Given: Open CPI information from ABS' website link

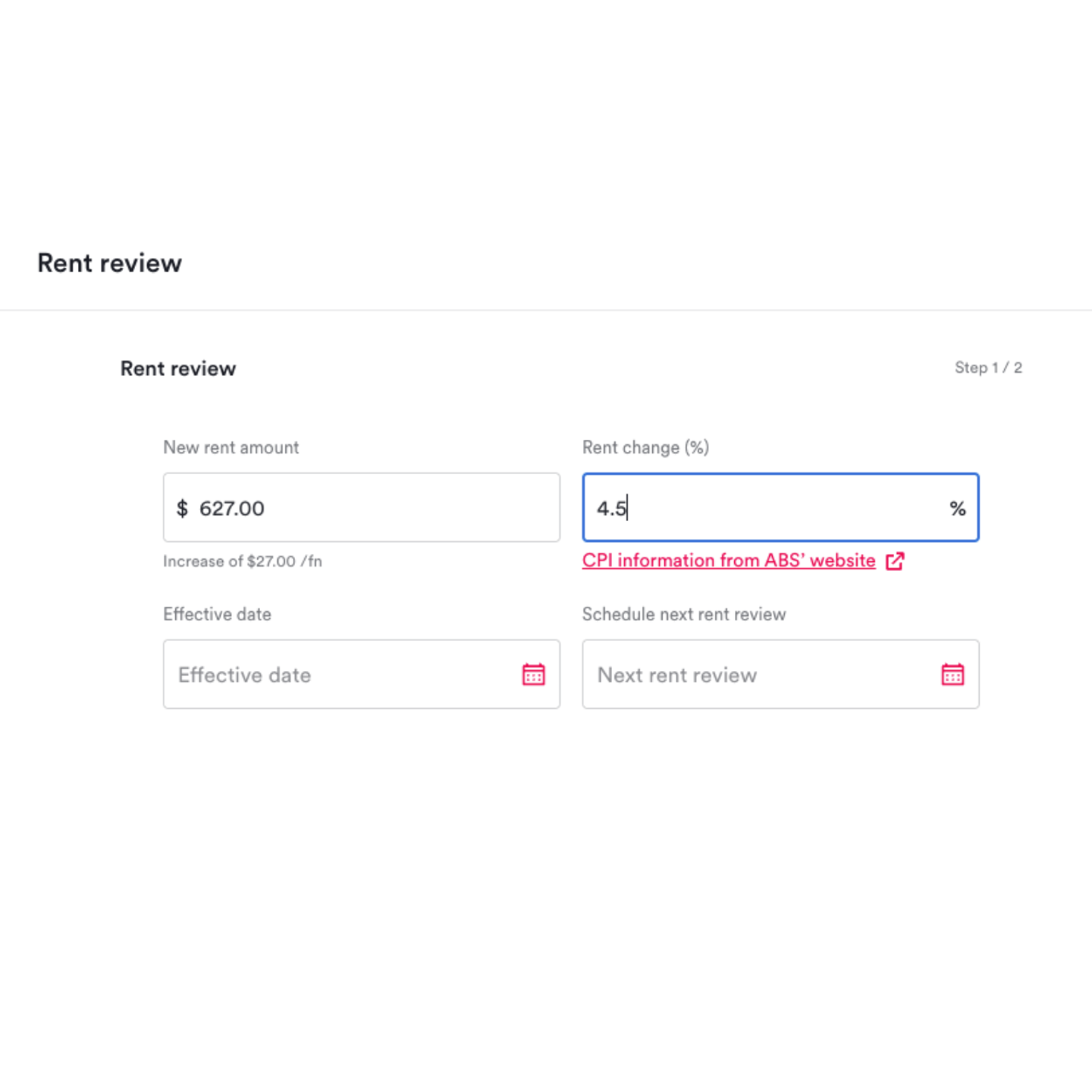Looking at the screenshot, I should coord(729,560).
